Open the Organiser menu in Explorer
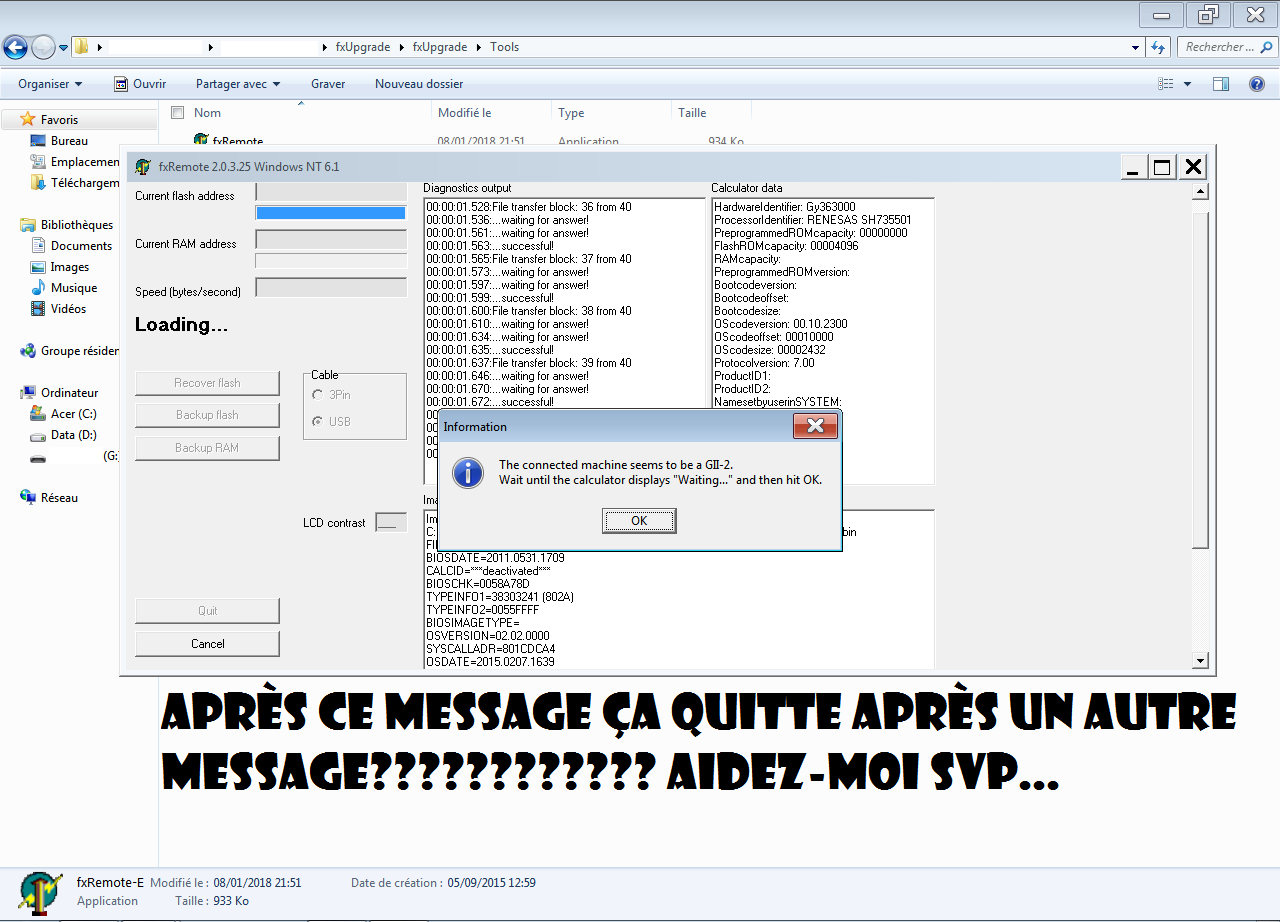The image size is (1280, 922). [50, 84]
